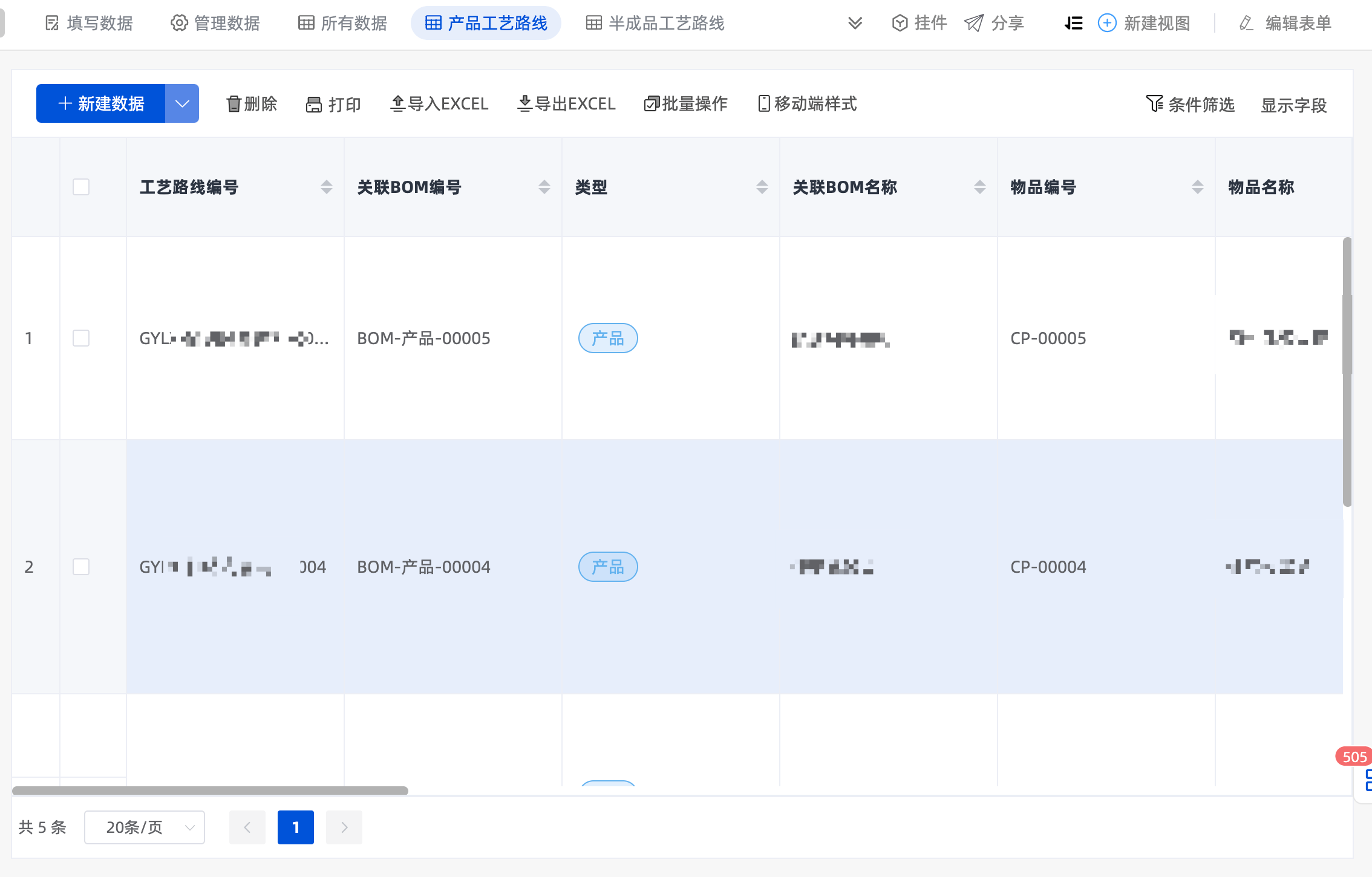The height and width of the screenshot is (877, 1372).
Task: Open the 20条/页 page size dropdown
Action: 145,827
